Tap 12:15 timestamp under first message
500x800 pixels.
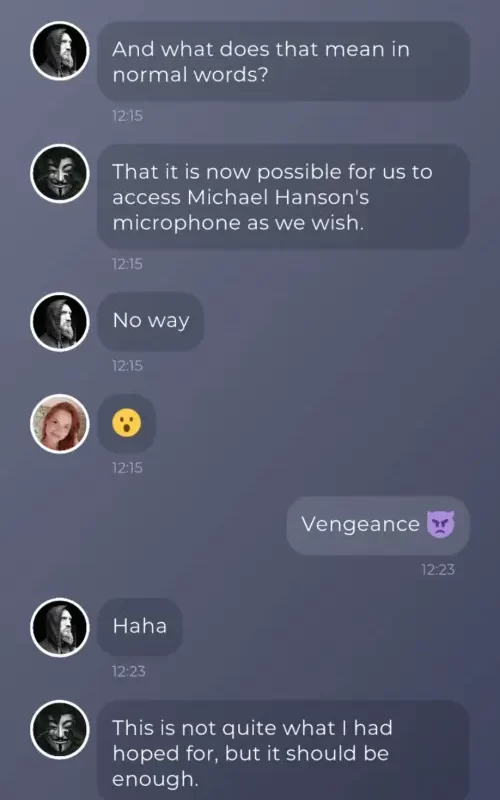[128, 116]
